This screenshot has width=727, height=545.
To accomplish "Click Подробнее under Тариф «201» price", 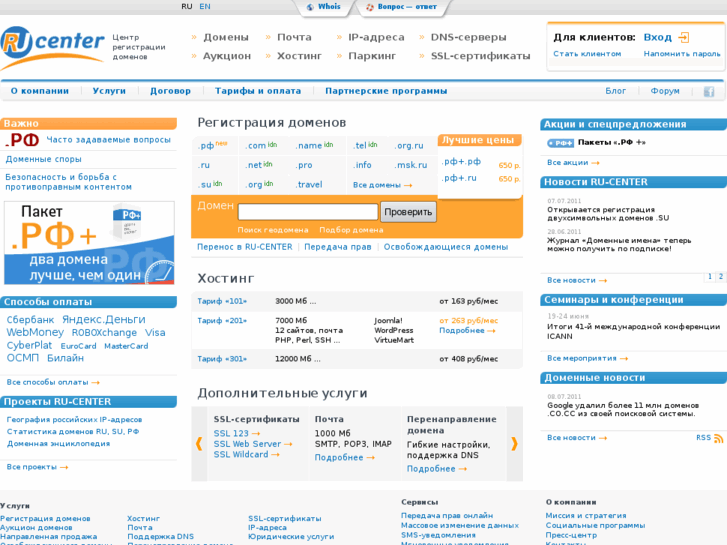I will 467,331.
